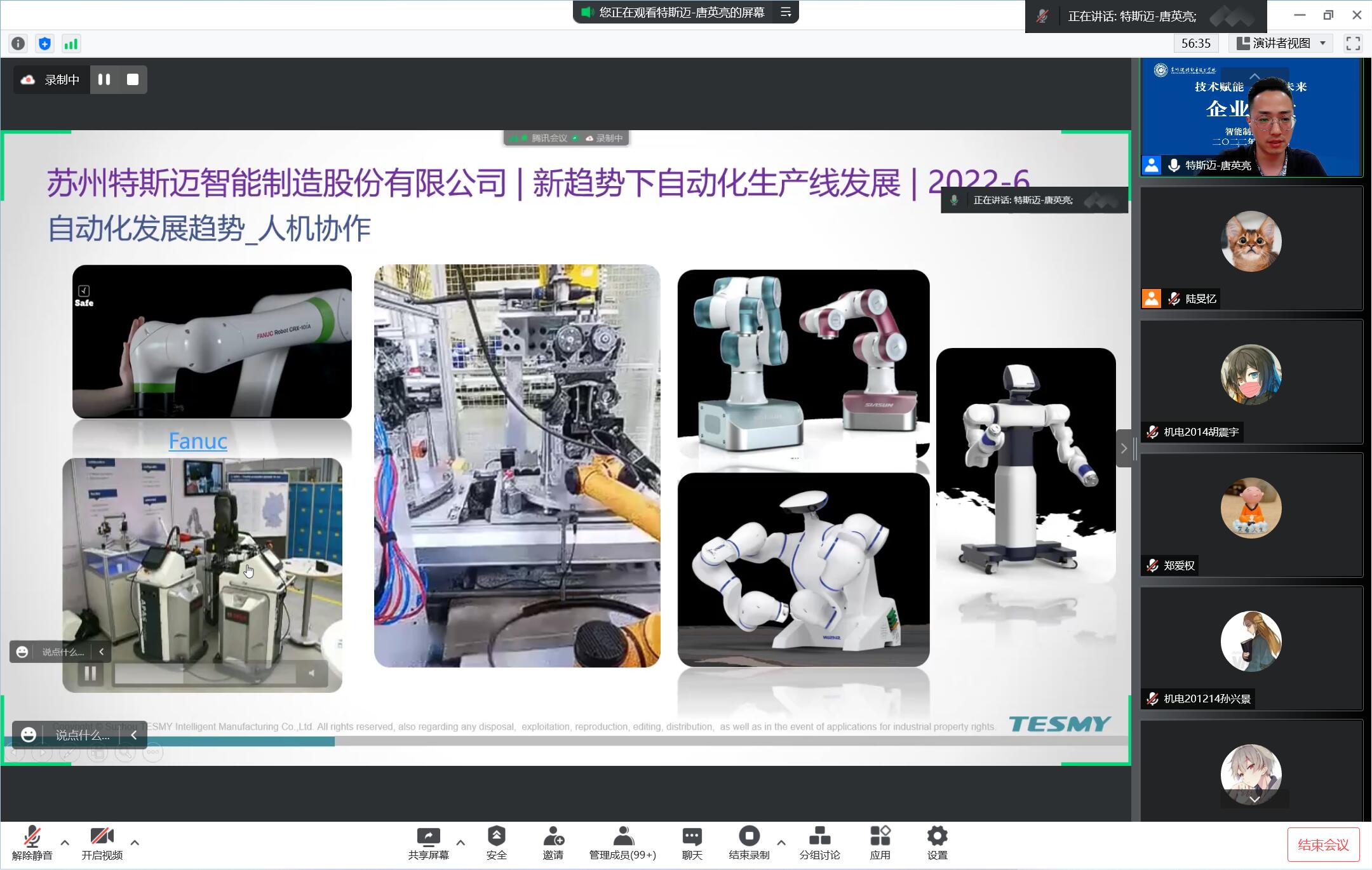The image size is (1372, 870).
Task: Open the 演讲者视图 view dropdown
Action: point(1281,43)
